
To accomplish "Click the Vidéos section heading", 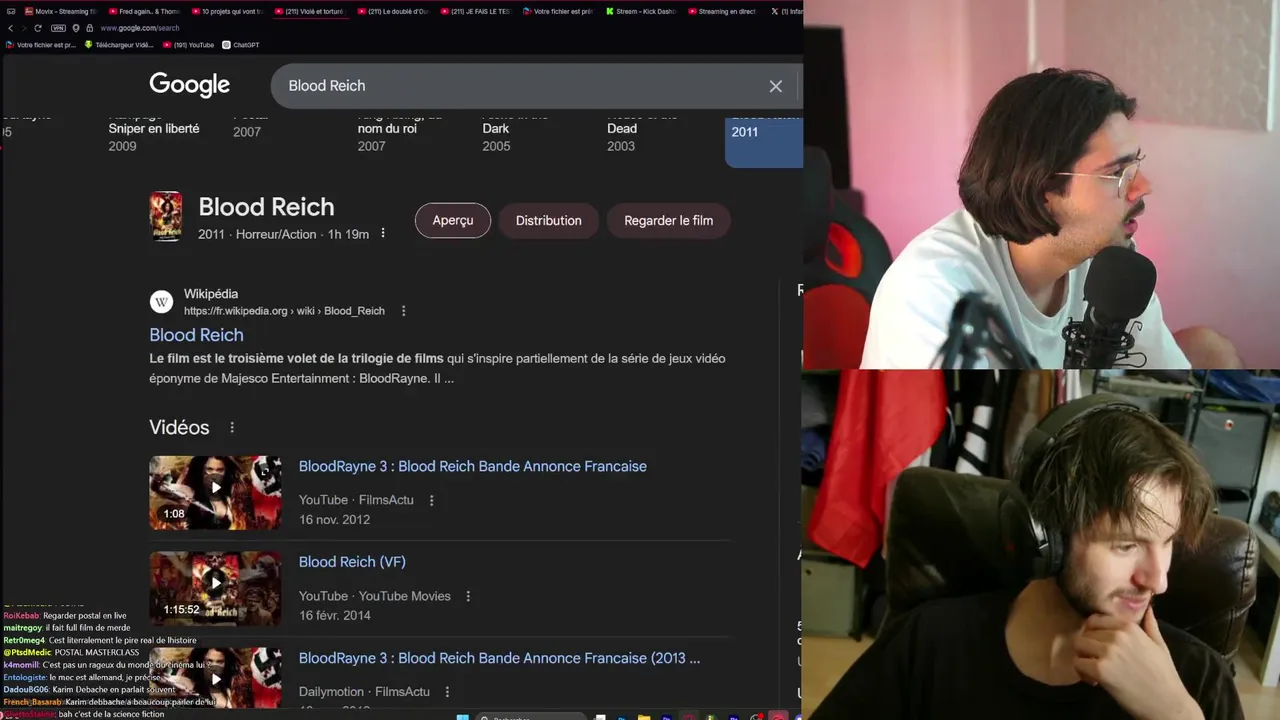I will [179, 427].
